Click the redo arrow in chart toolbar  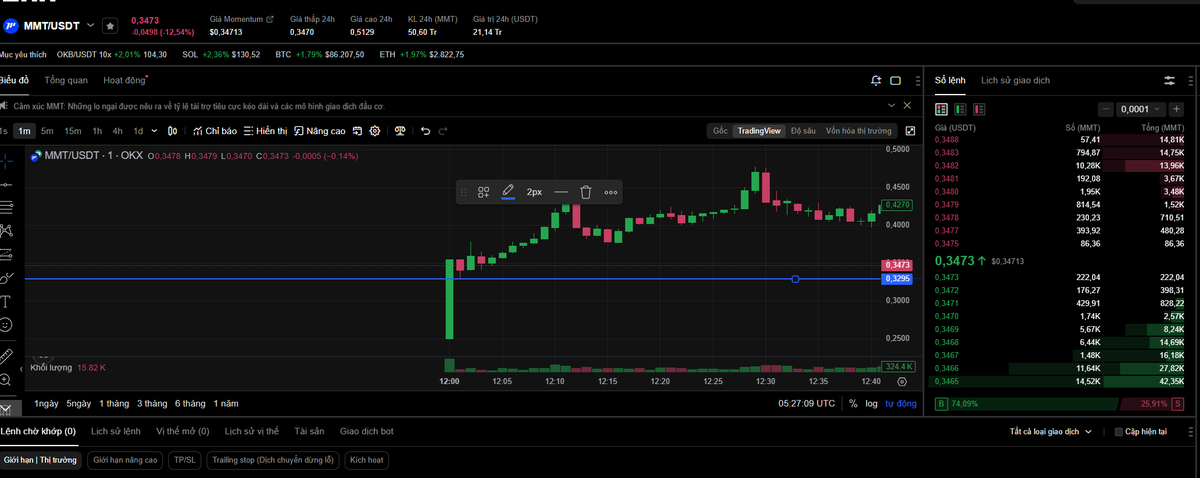[444, 131]
